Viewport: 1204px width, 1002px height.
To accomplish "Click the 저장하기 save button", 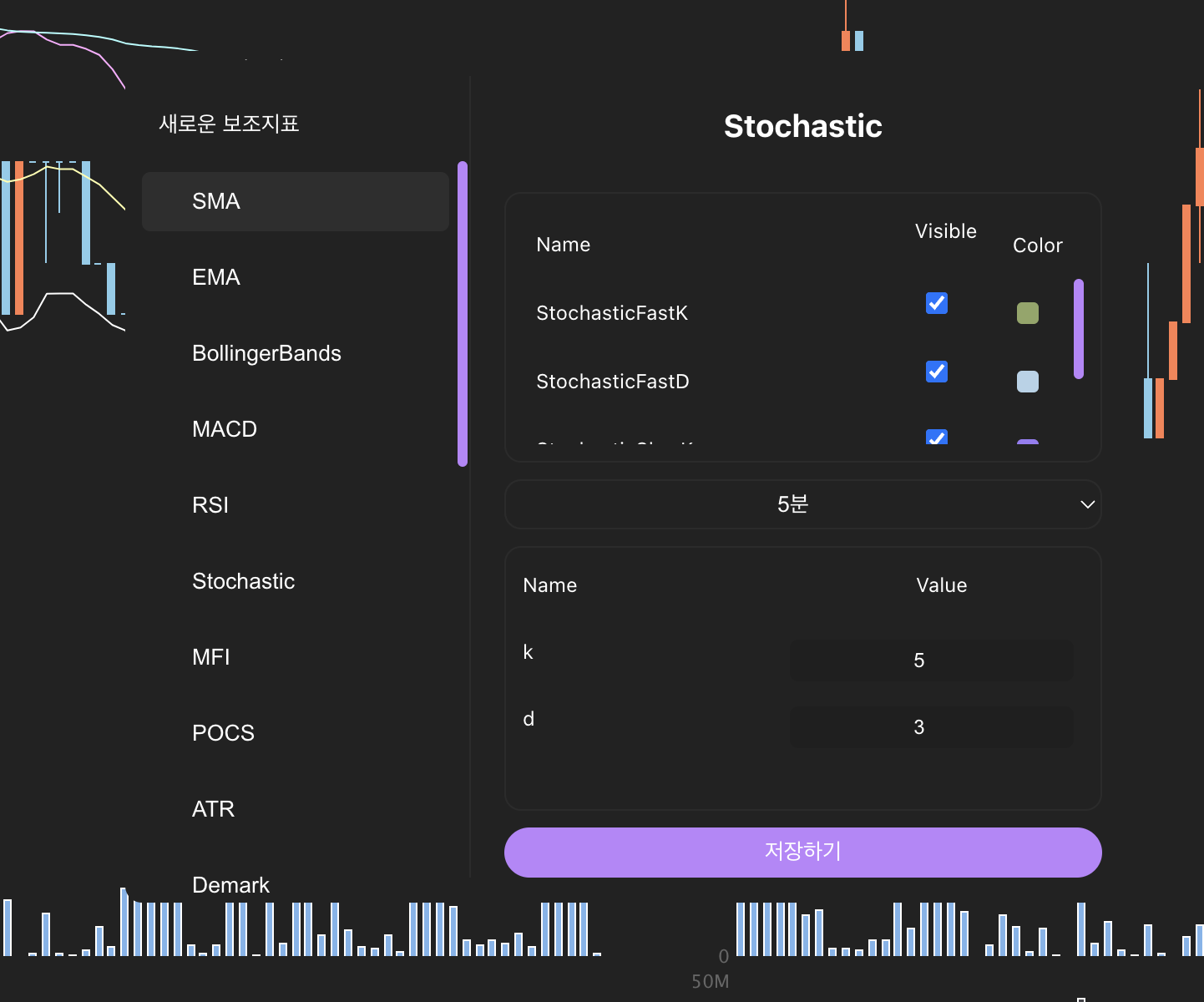I will pyautogui.click(x=802, y=852).
